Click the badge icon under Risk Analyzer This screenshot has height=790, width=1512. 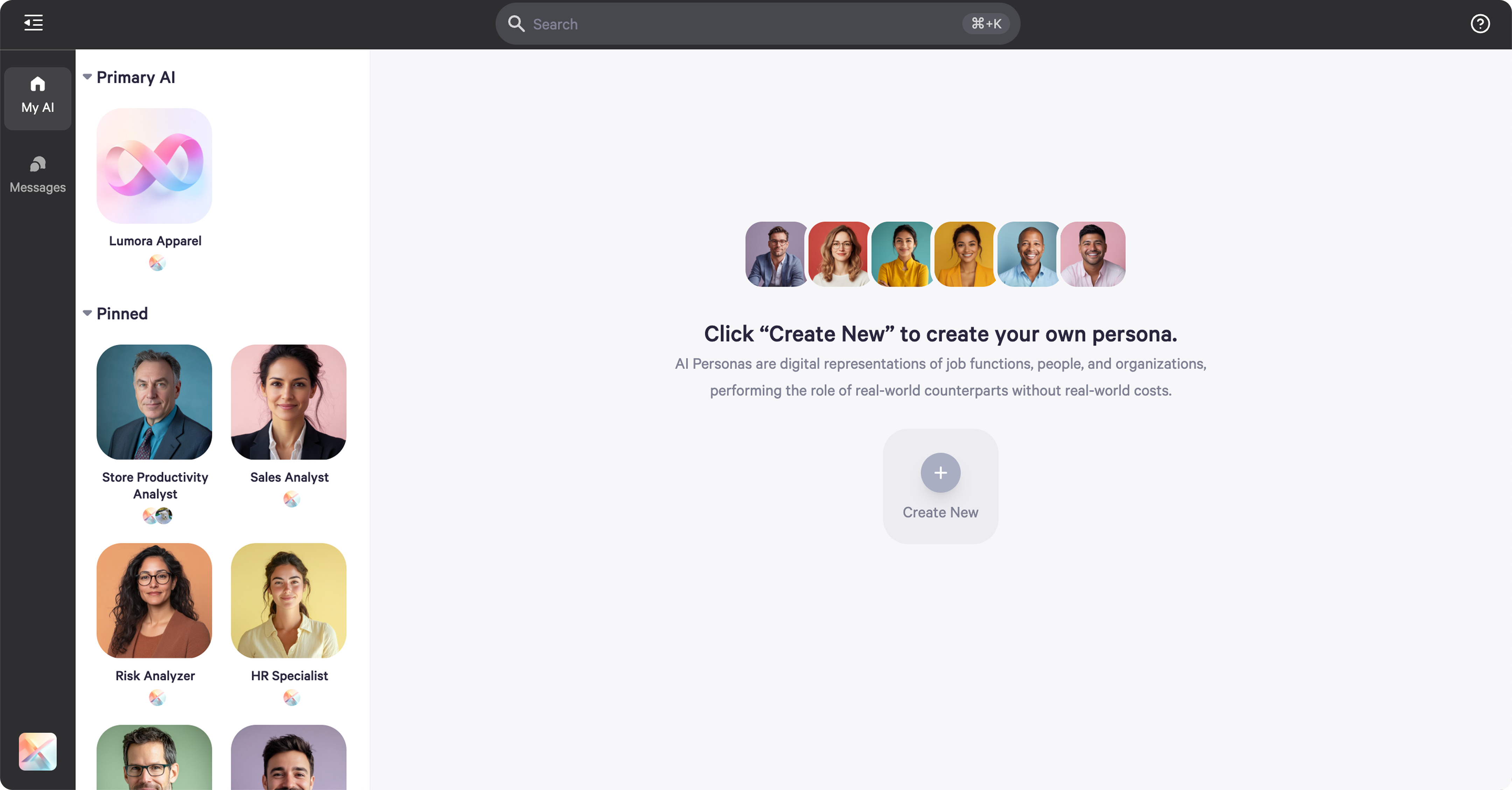[x=157, y=698]
